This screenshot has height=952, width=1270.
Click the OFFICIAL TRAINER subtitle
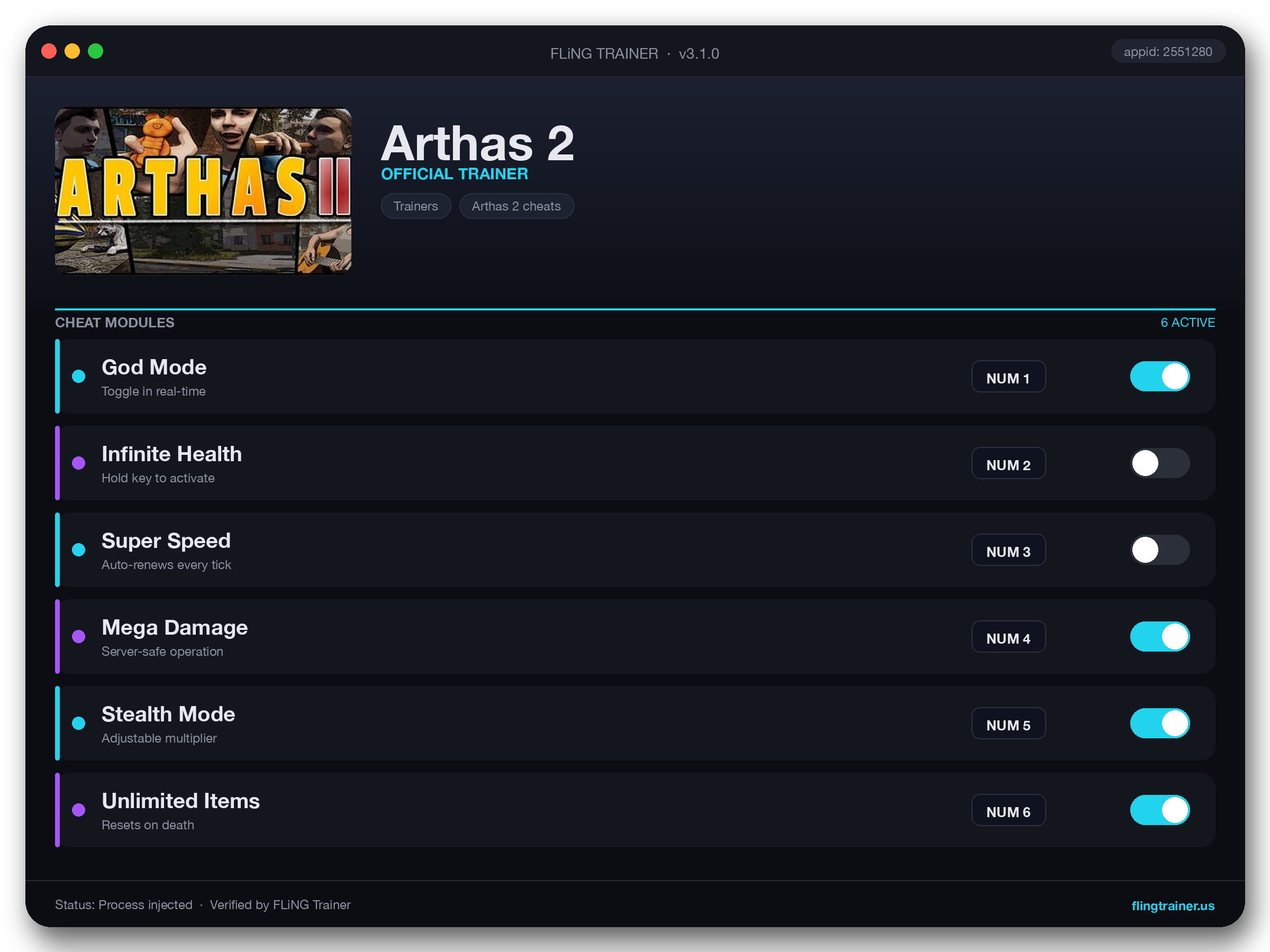(x=454, y=174)
